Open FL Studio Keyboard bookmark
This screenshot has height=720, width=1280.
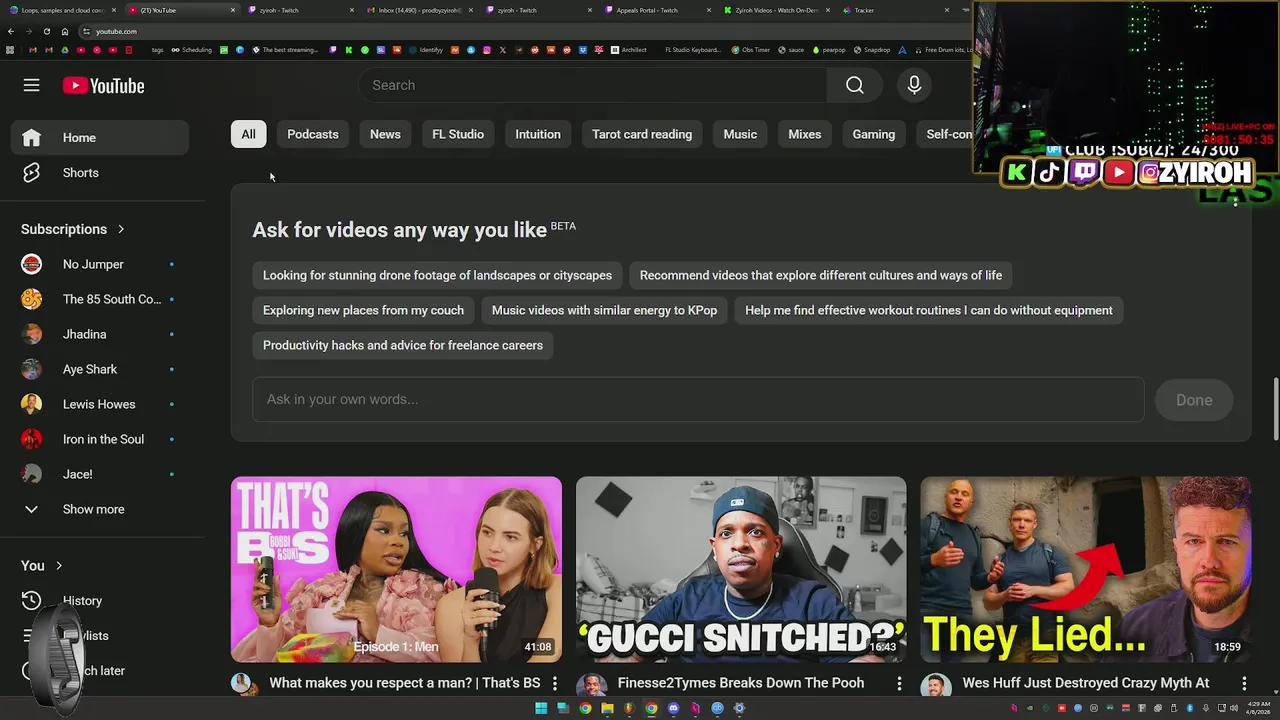click(x=692, y=50)
